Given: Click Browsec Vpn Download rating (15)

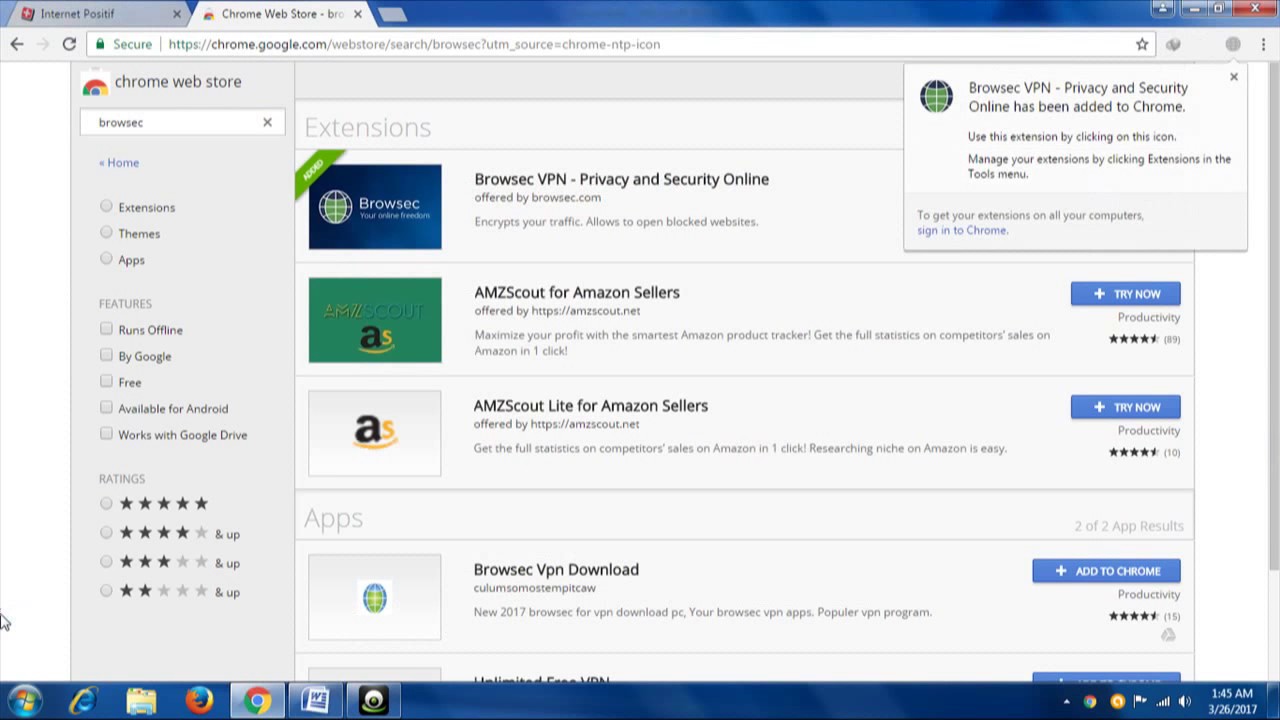Looking at the screenshot, I should (1144, 616).
